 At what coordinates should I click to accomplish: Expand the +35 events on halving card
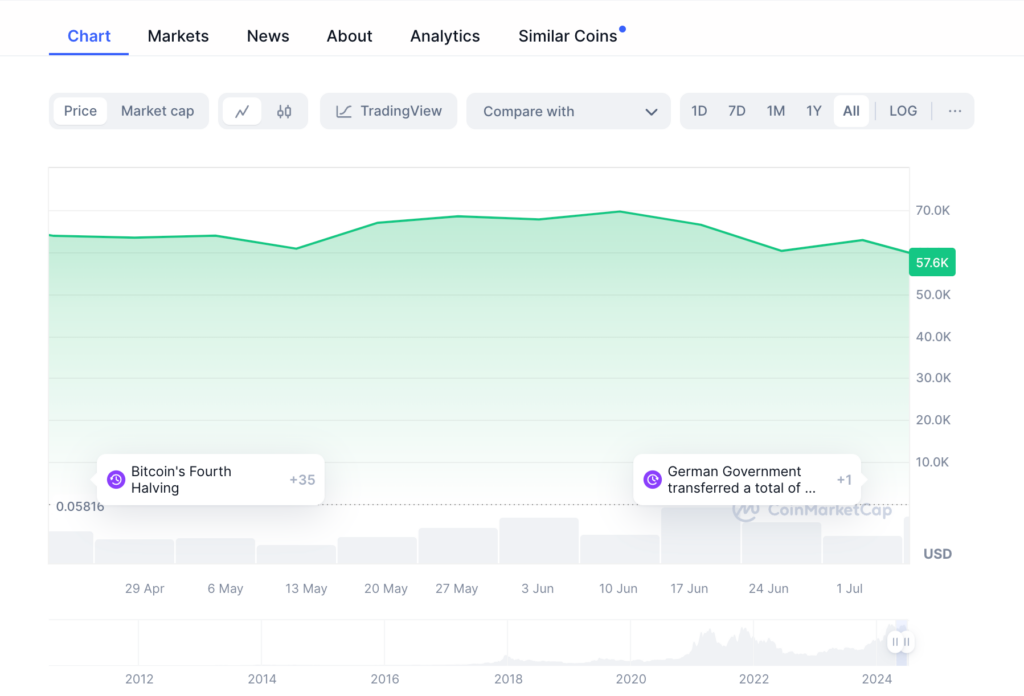302,480
